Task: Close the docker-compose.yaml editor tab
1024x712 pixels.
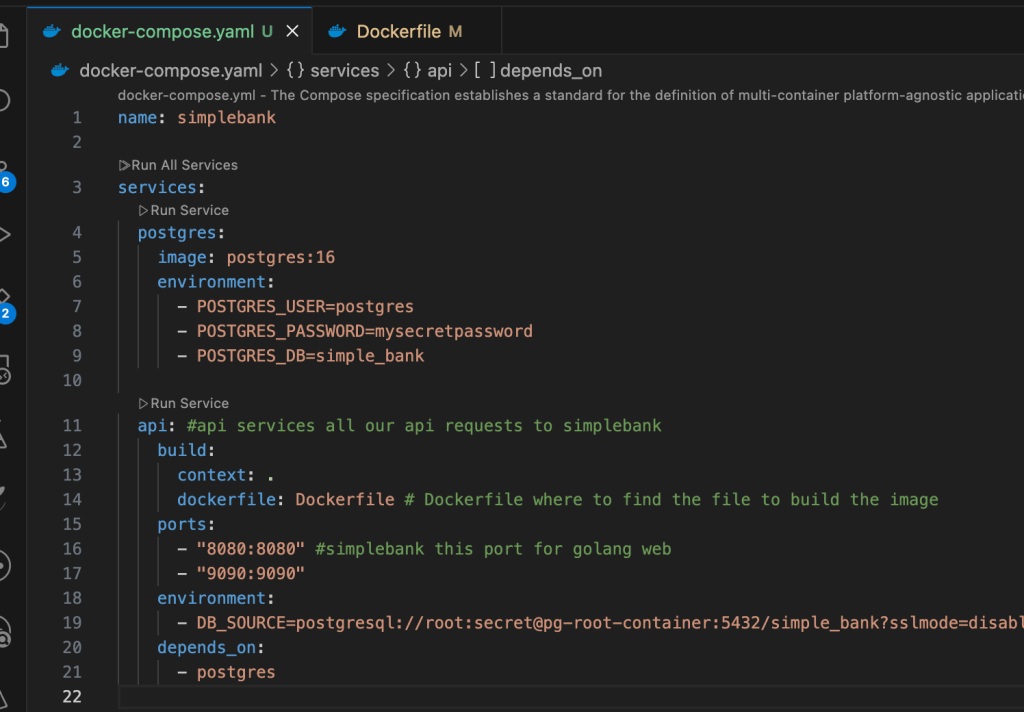Action: pos(293,32)
